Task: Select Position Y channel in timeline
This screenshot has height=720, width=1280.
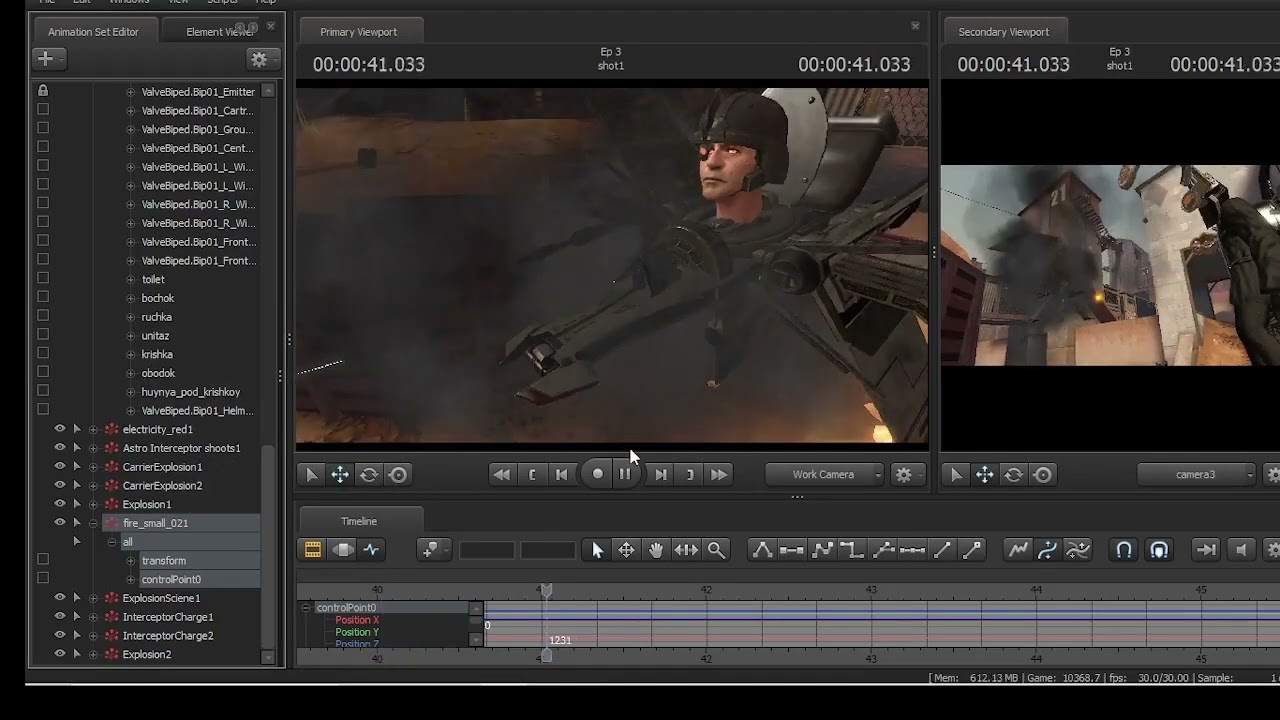Action: click(357, 632)
